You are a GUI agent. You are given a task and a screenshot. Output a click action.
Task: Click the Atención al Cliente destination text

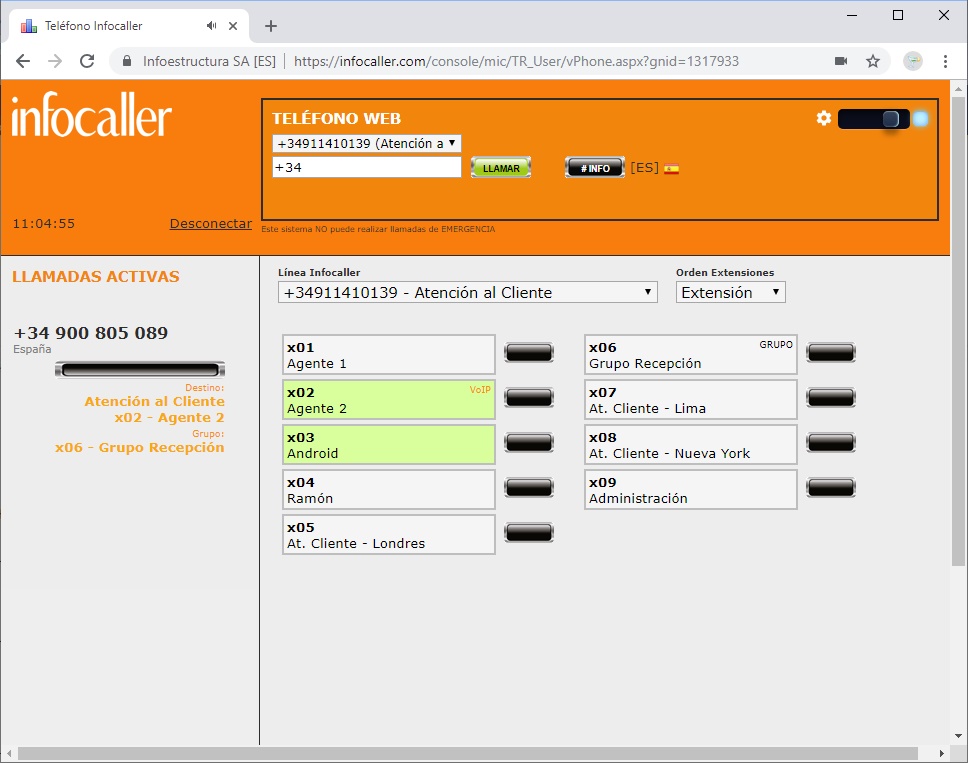(x=154, y=401)
